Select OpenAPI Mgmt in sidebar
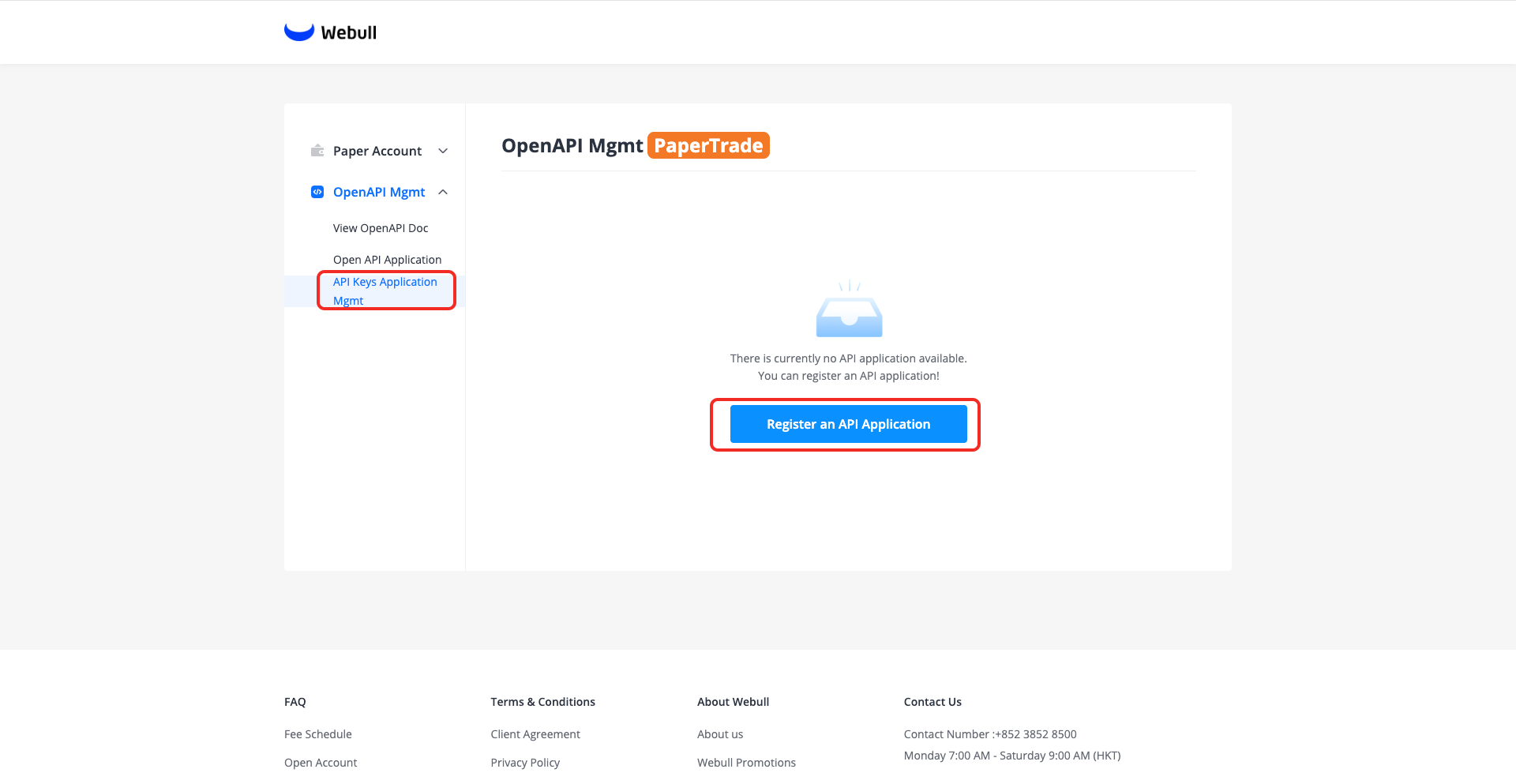Image resolution: width=1516 pixels, height=784 pixels. pos(379,192)
